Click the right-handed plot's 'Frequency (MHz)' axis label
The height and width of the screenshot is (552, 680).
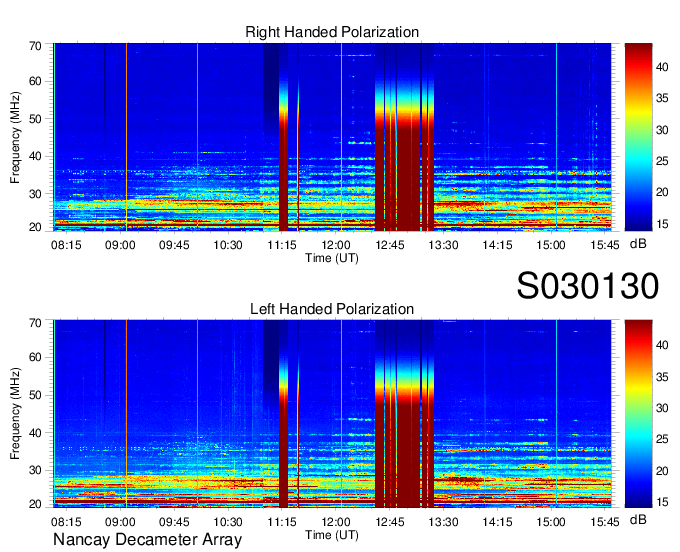(x=15, y=137)
